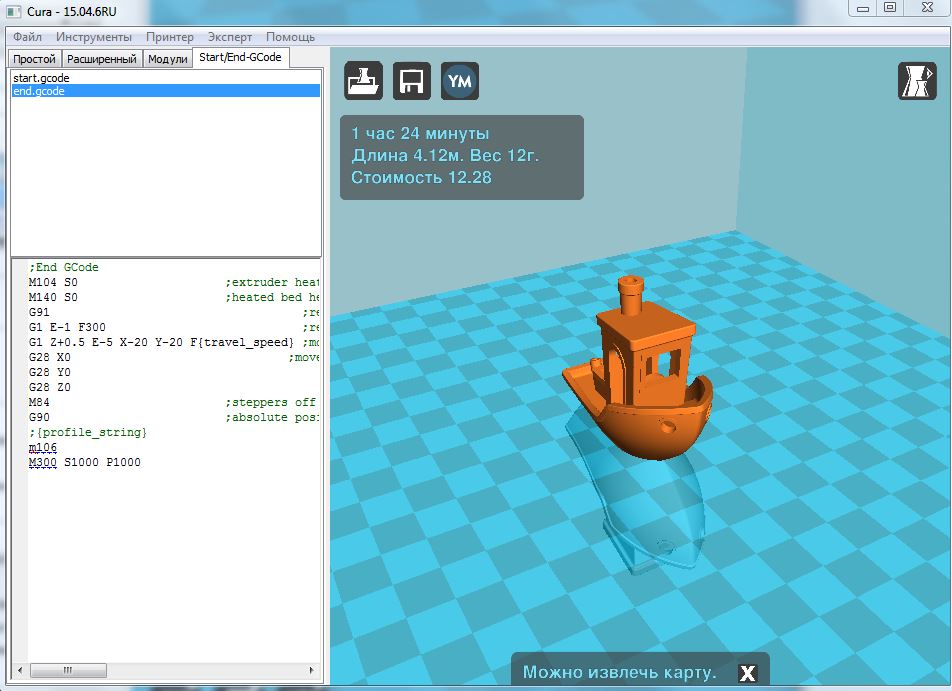The image size is (952, 691).
Task: Open the Принтер menu
Action: click(x=169, y=36)
